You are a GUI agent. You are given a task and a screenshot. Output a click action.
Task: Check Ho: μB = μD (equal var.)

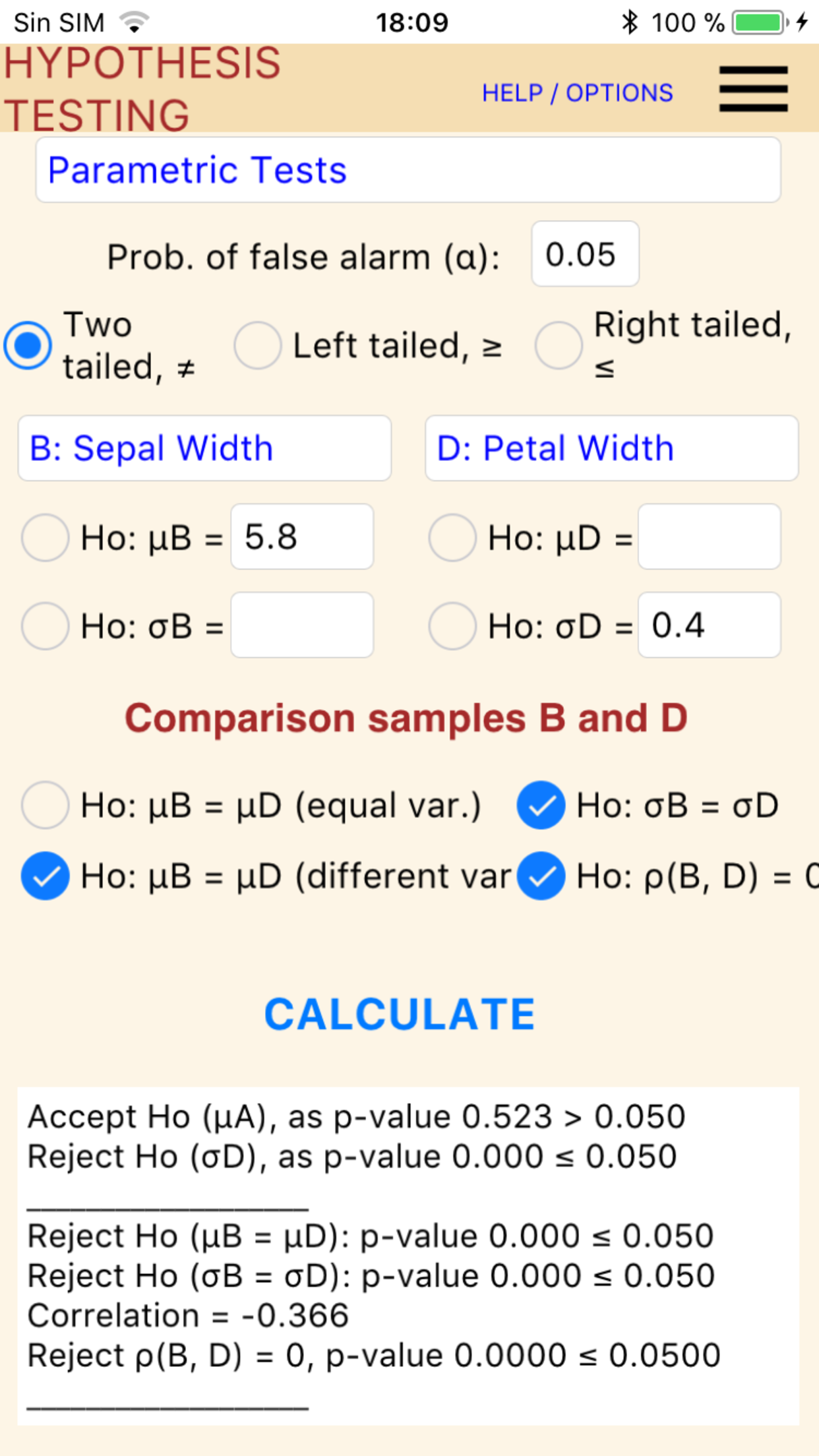point(45,805)
